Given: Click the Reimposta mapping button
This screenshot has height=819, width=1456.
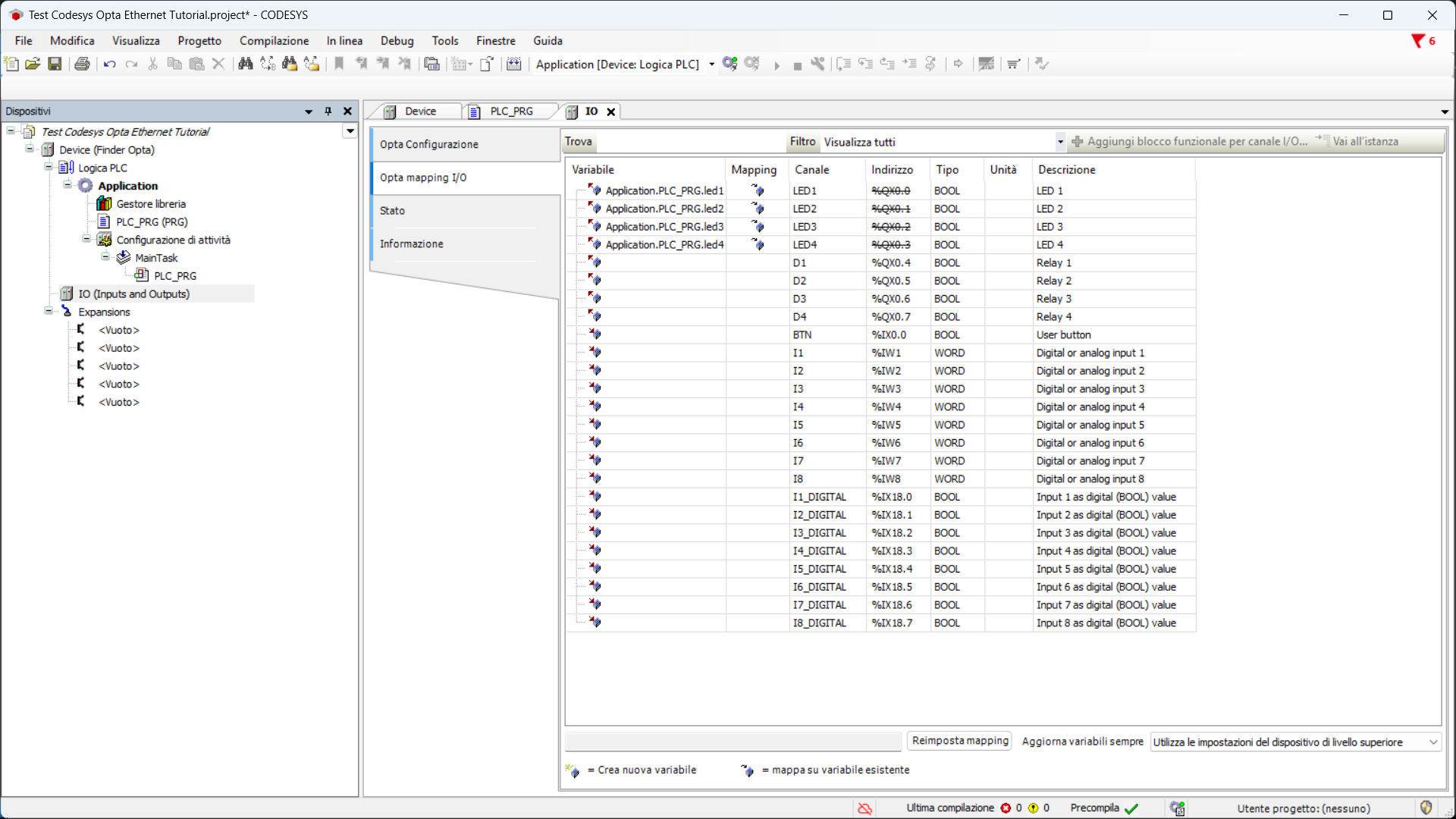Looking at the screenshot, I should click(x=959, y=741).
